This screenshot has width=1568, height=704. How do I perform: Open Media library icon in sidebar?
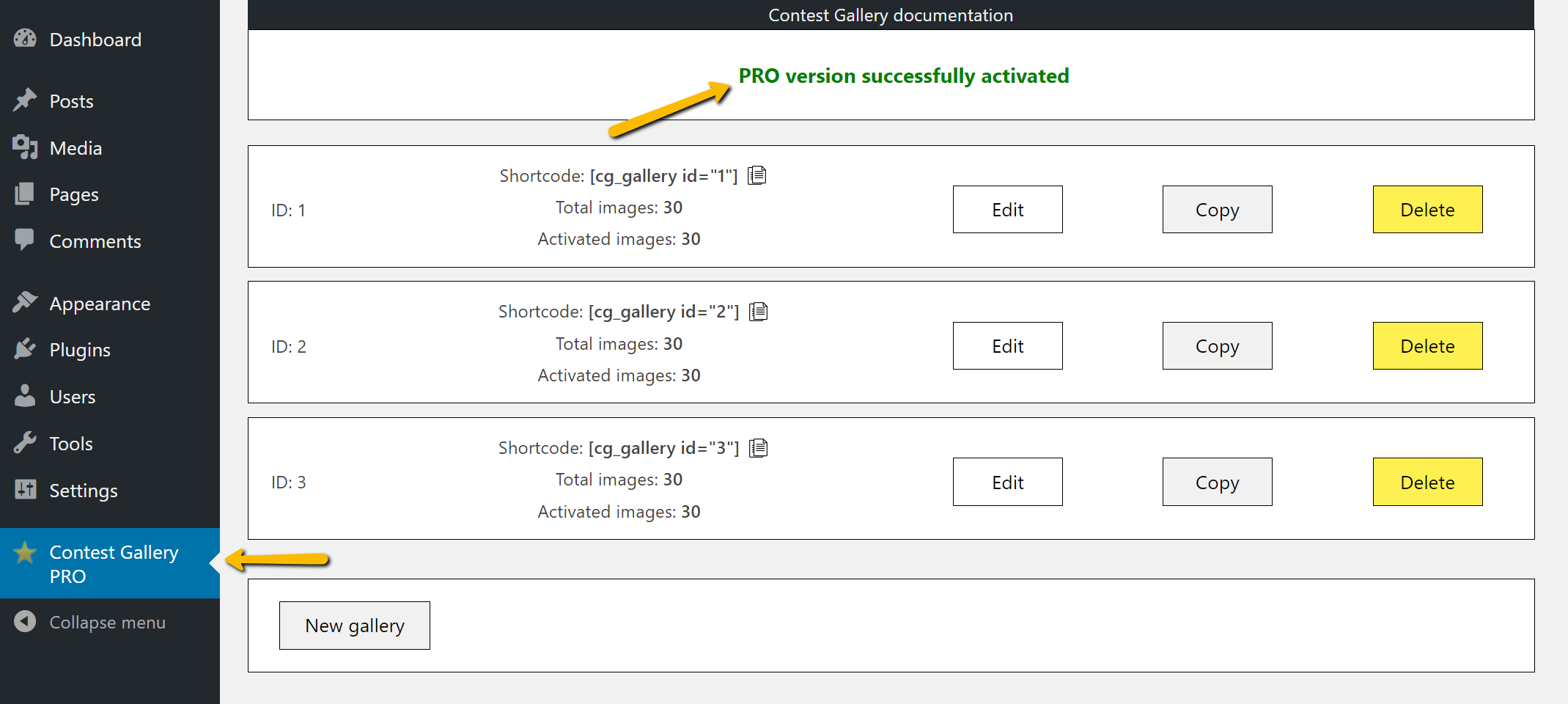[25, 147]
